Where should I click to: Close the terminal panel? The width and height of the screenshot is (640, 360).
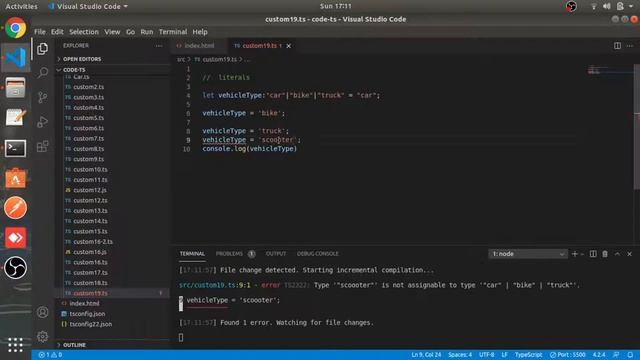coord(629,254)
